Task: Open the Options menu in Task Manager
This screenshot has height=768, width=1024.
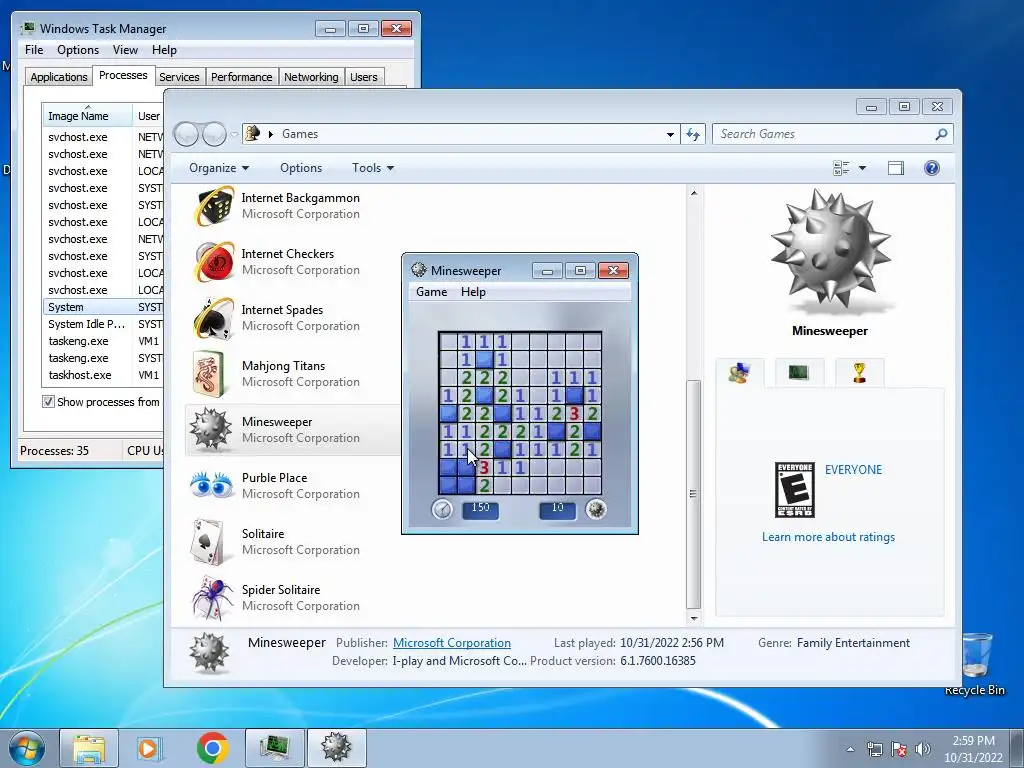Action: 78,50
